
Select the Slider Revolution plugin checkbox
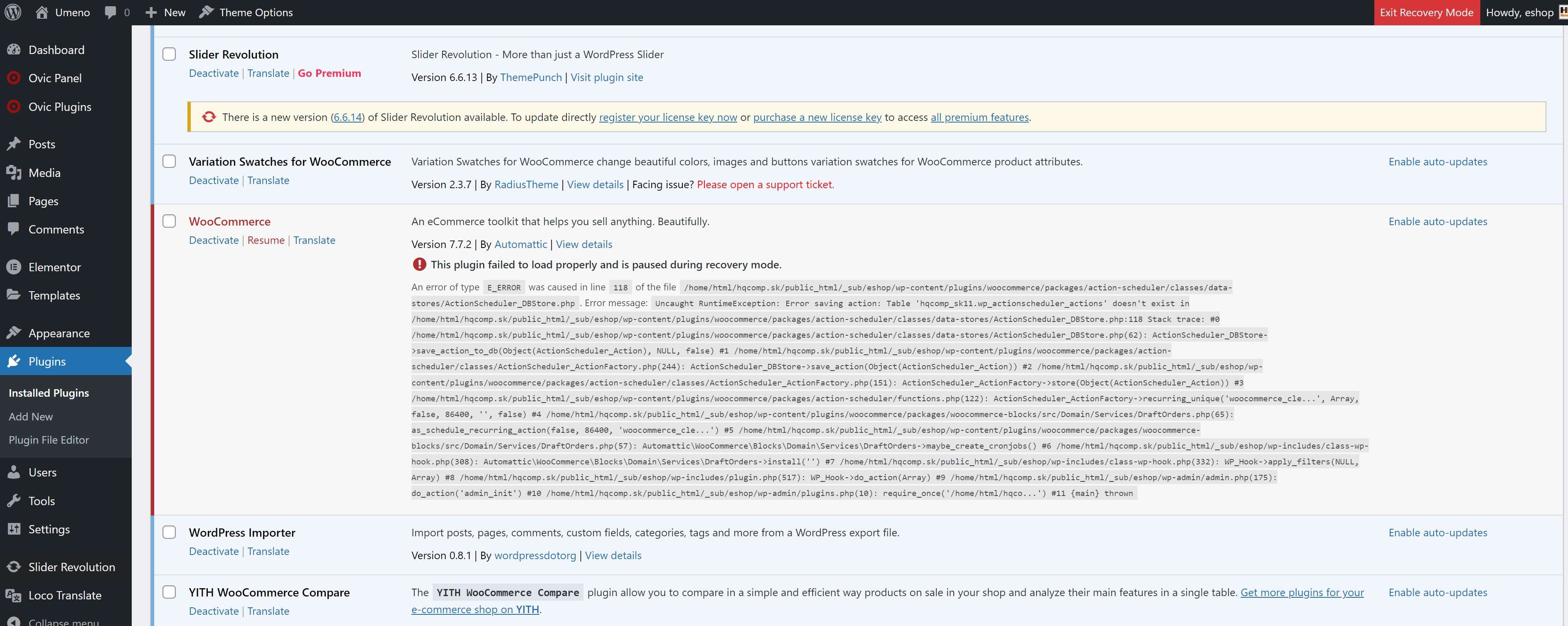pos(169,54)
